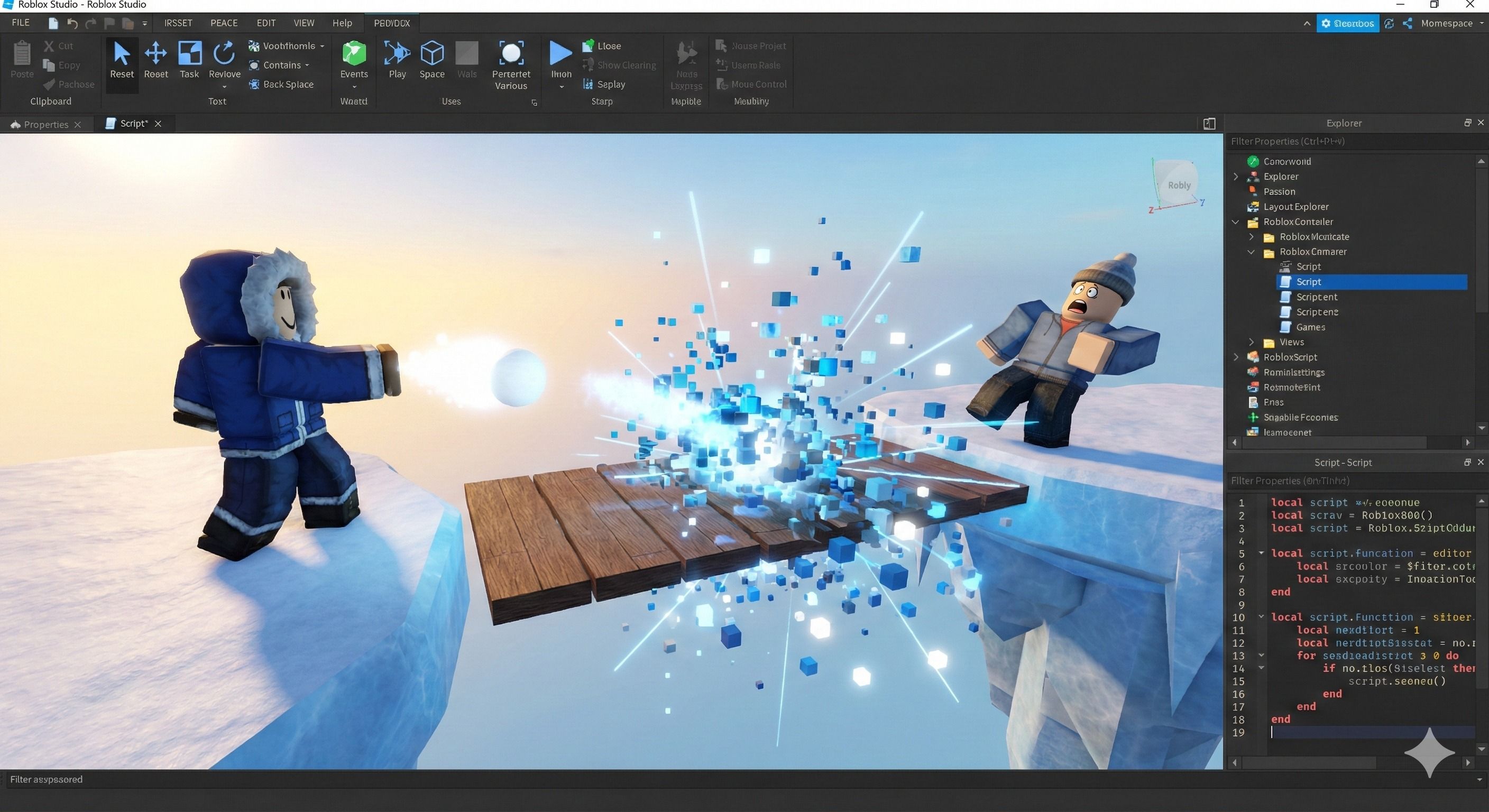Click the Play tool icon
The height and width of the screenshot is (812, 1489).
[397, 54]
